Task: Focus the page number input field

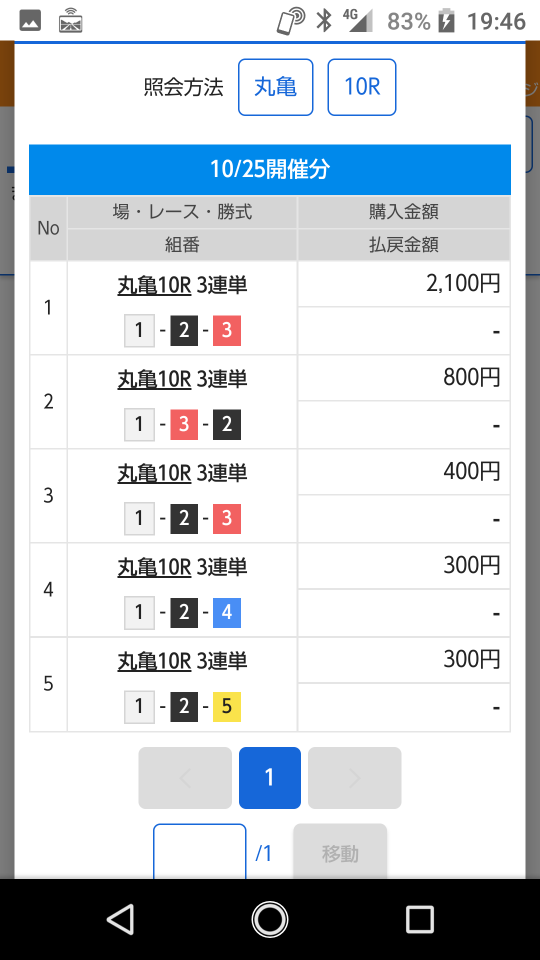Action: [x=200, y=852]
